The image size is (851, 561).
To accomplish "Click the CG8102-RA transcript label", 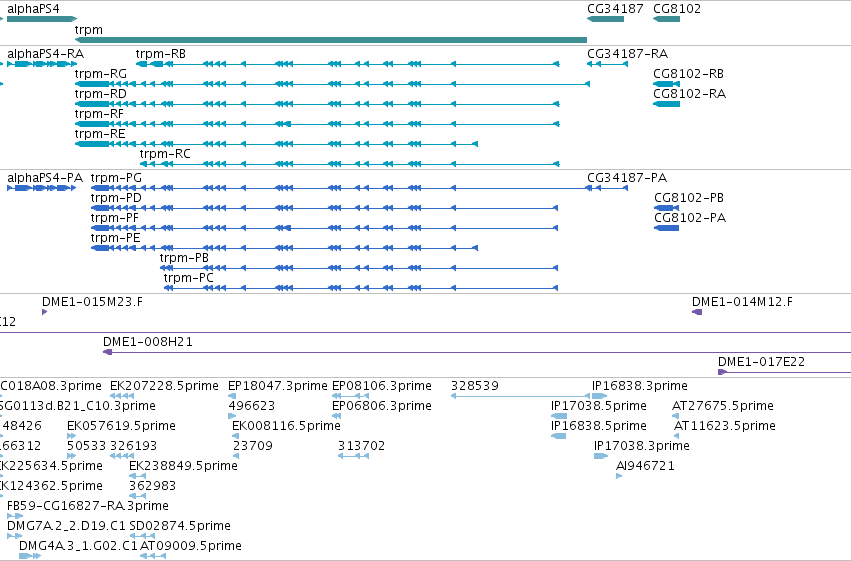I will [x=689, y=94].
